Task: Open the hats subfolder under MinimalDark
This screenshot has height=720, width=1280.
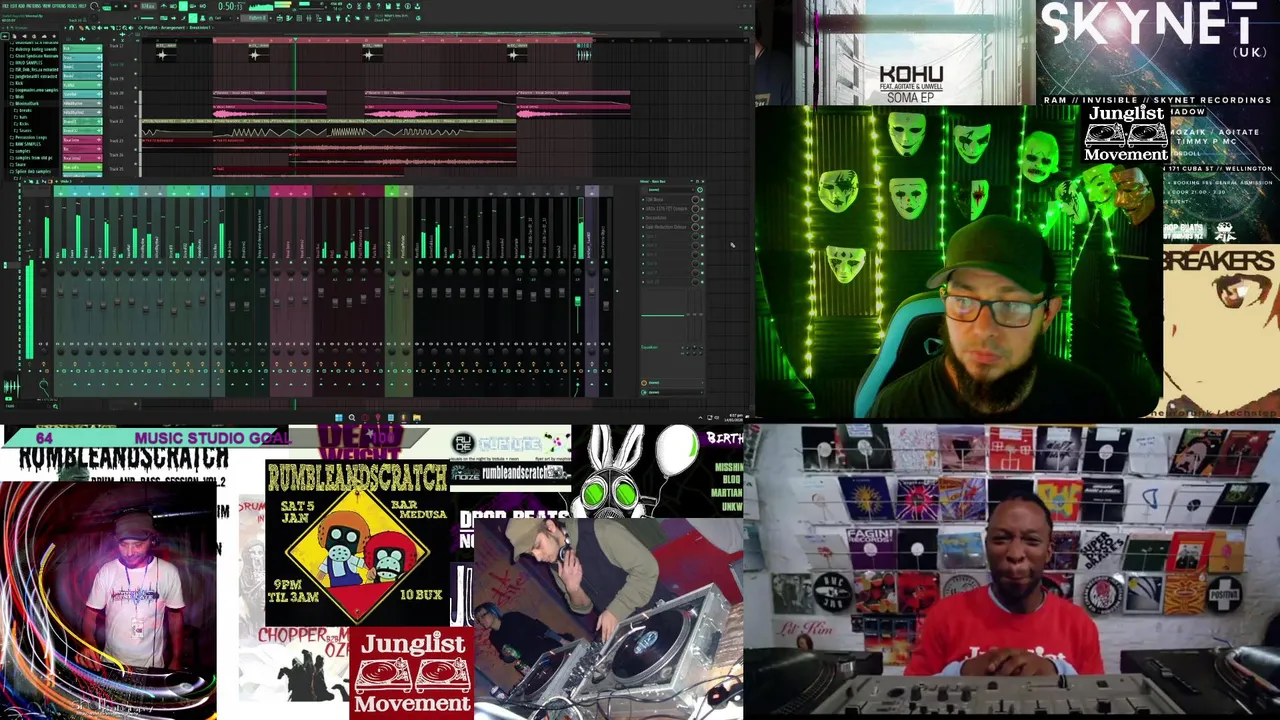Action: [x=23, y=117]
